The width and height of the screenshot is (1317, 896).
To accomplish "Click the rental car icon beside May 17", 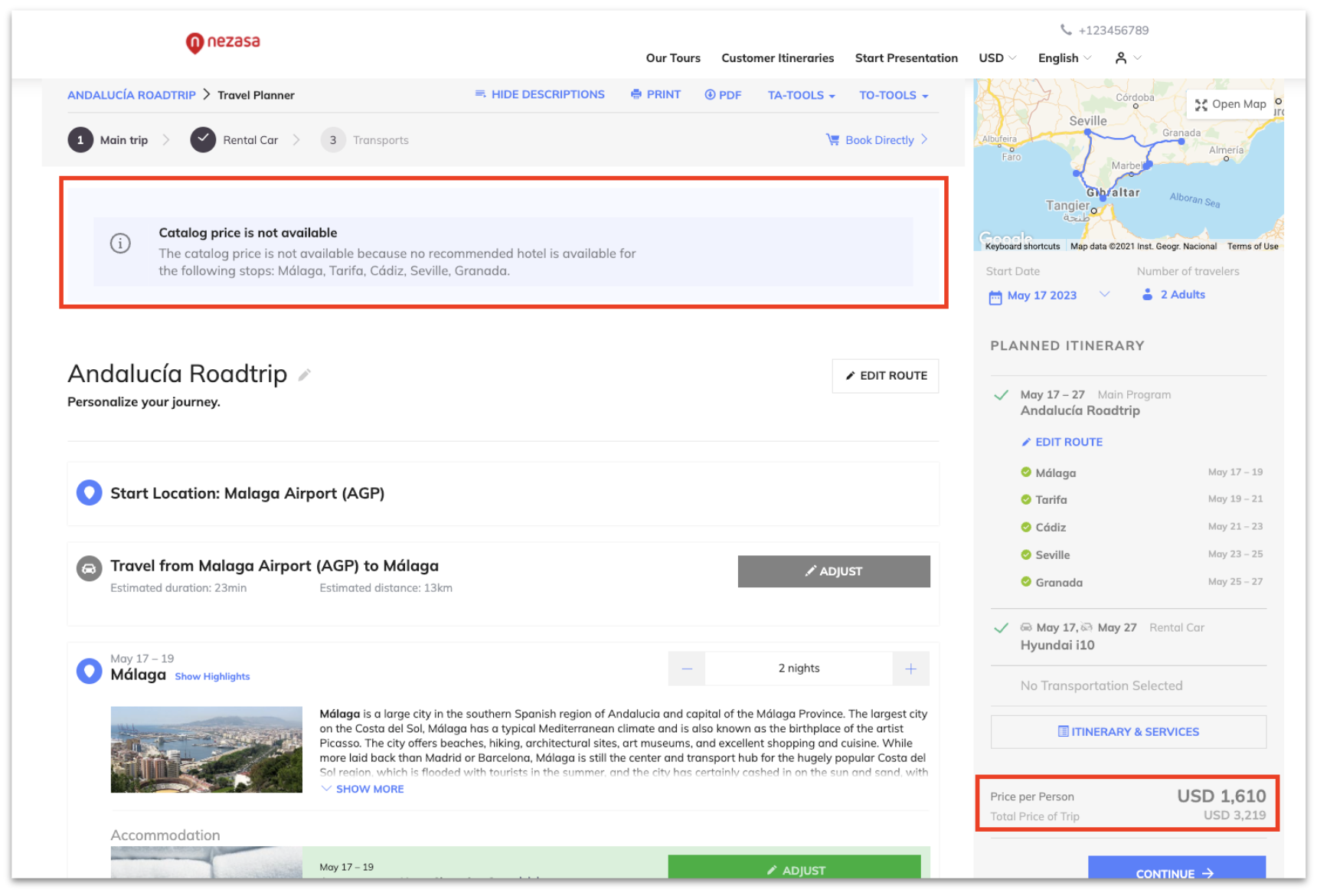I will click(x=1026, y=627).
